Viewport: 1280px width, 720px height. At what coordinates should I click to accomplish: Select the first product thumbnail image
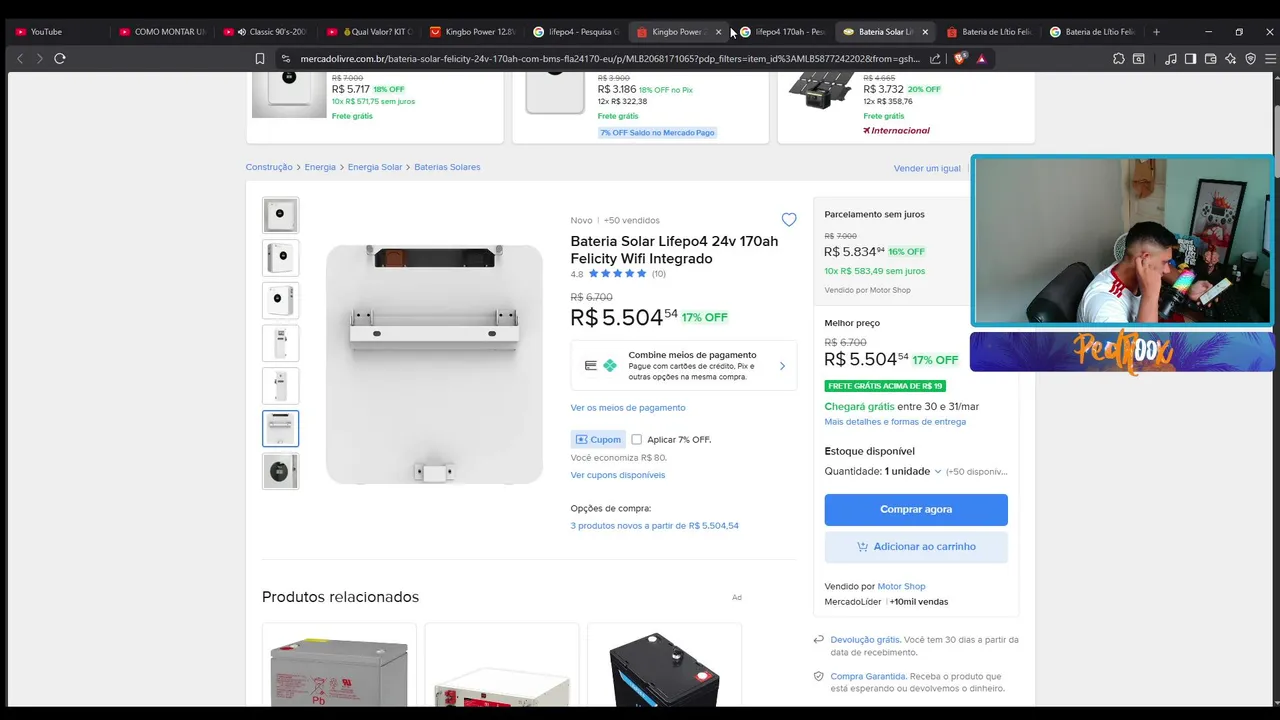pyautogui.click(x=280, y=215)
